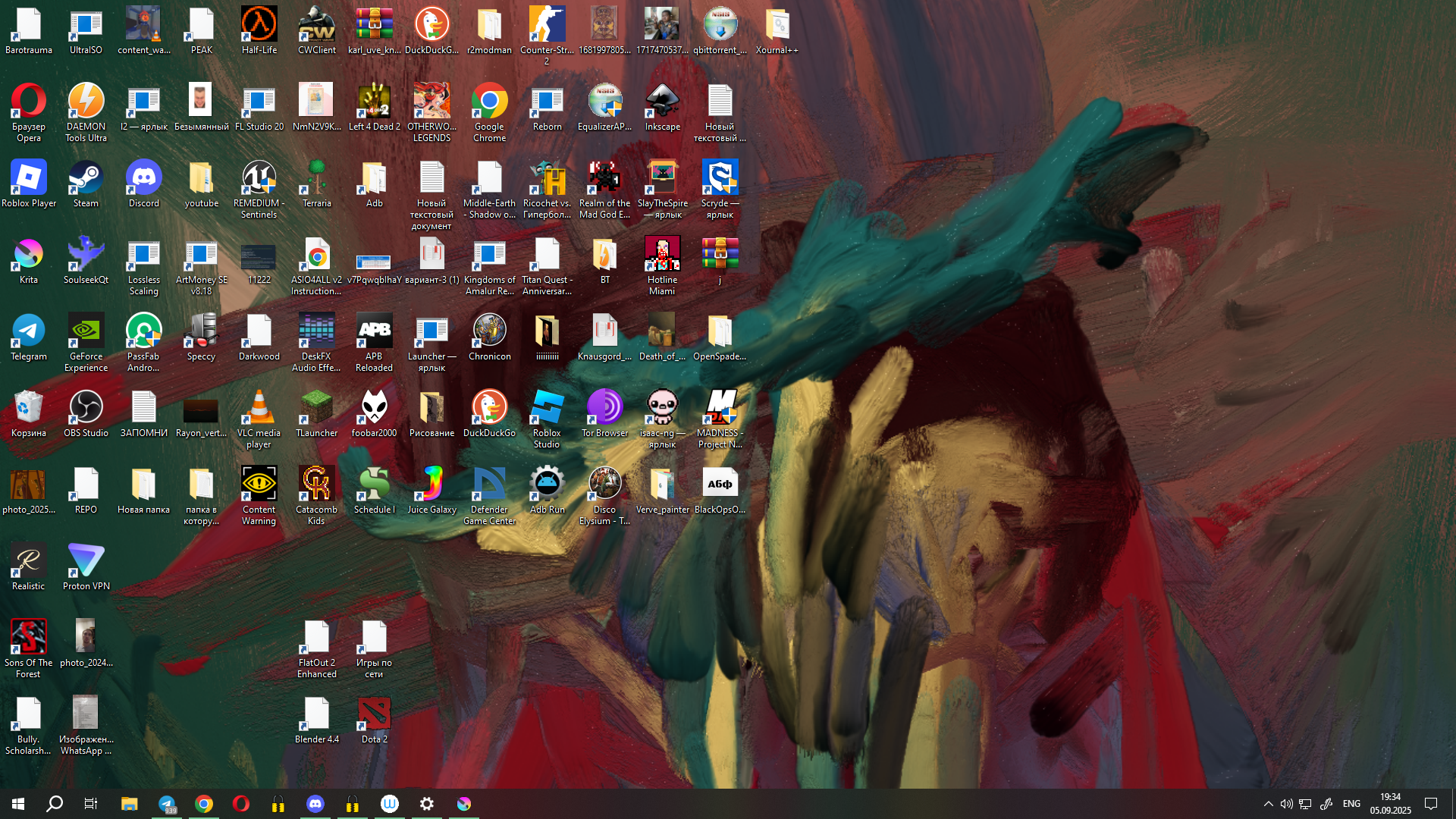
Task: Select the Безымянный image file
Action: tap(201, 108)
